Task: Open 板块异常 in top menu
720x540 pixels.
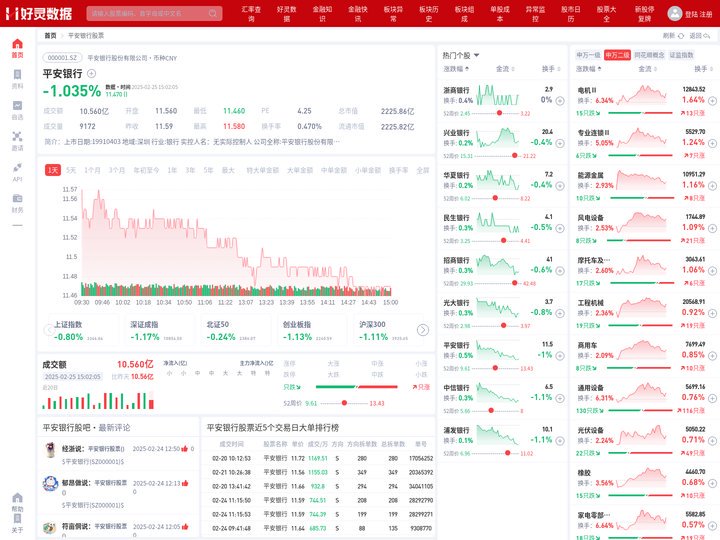Action: (393, 14)
